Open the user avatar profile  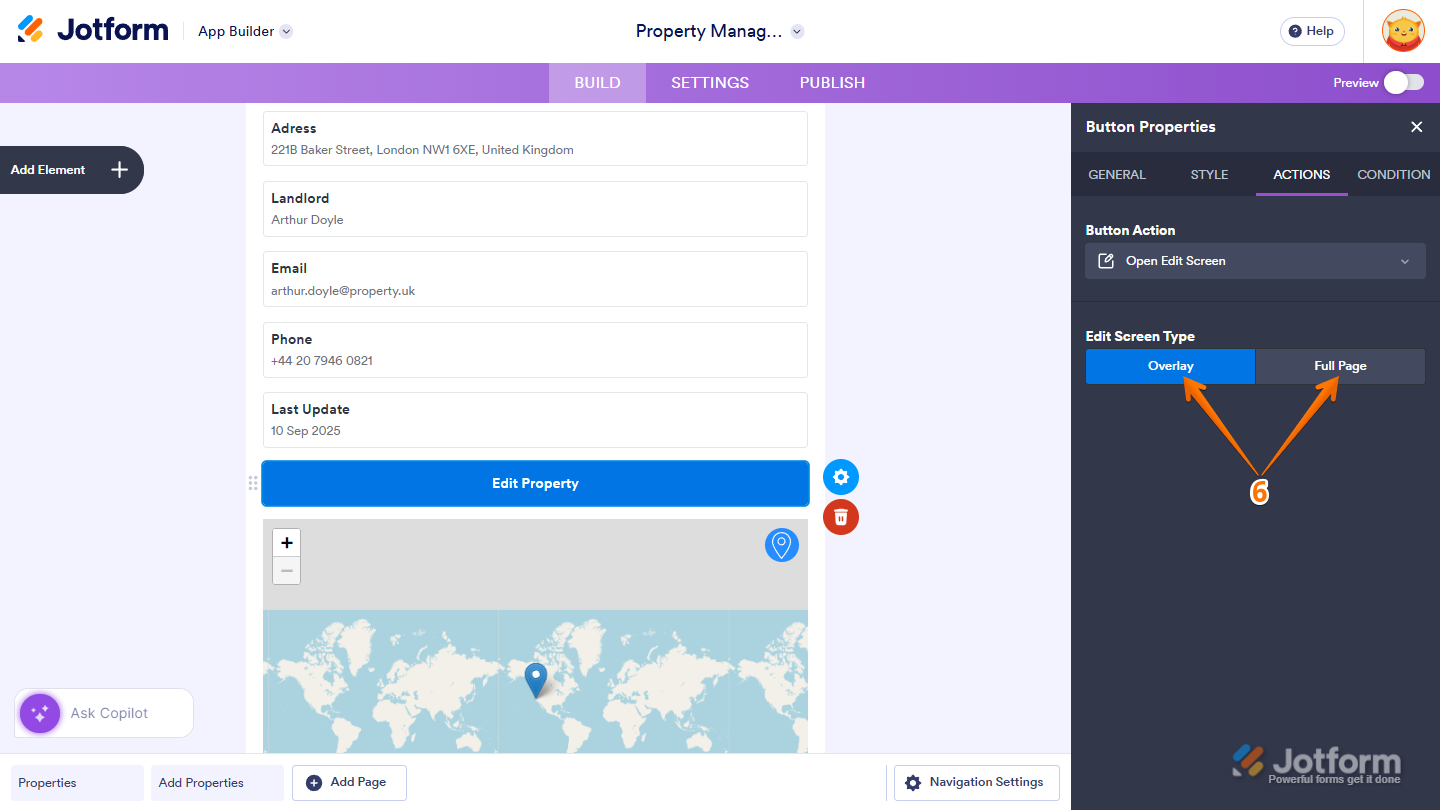(x=1403, y=31)
